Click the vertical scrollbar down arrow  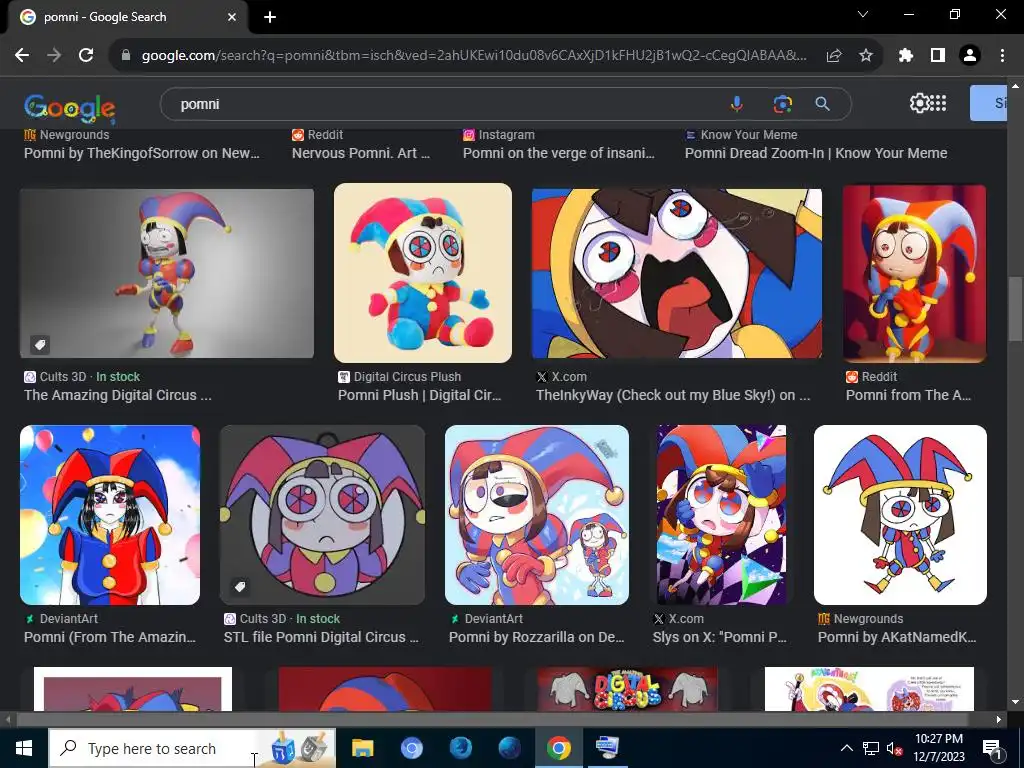[1015, 702]
